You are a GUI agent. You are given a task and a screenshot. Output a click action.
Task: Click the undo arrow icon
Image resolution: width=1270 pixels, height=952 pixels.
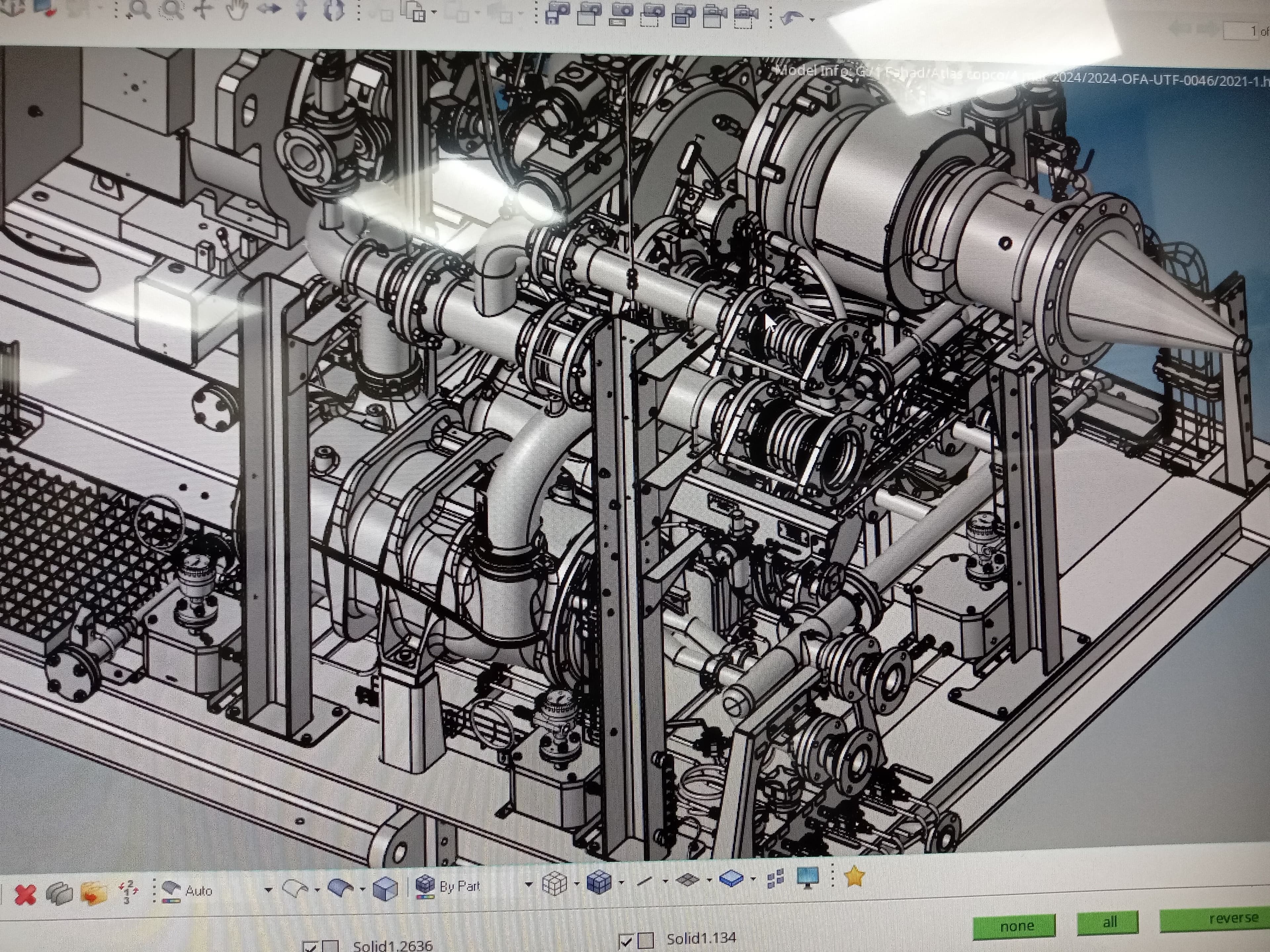click(793, 19)
